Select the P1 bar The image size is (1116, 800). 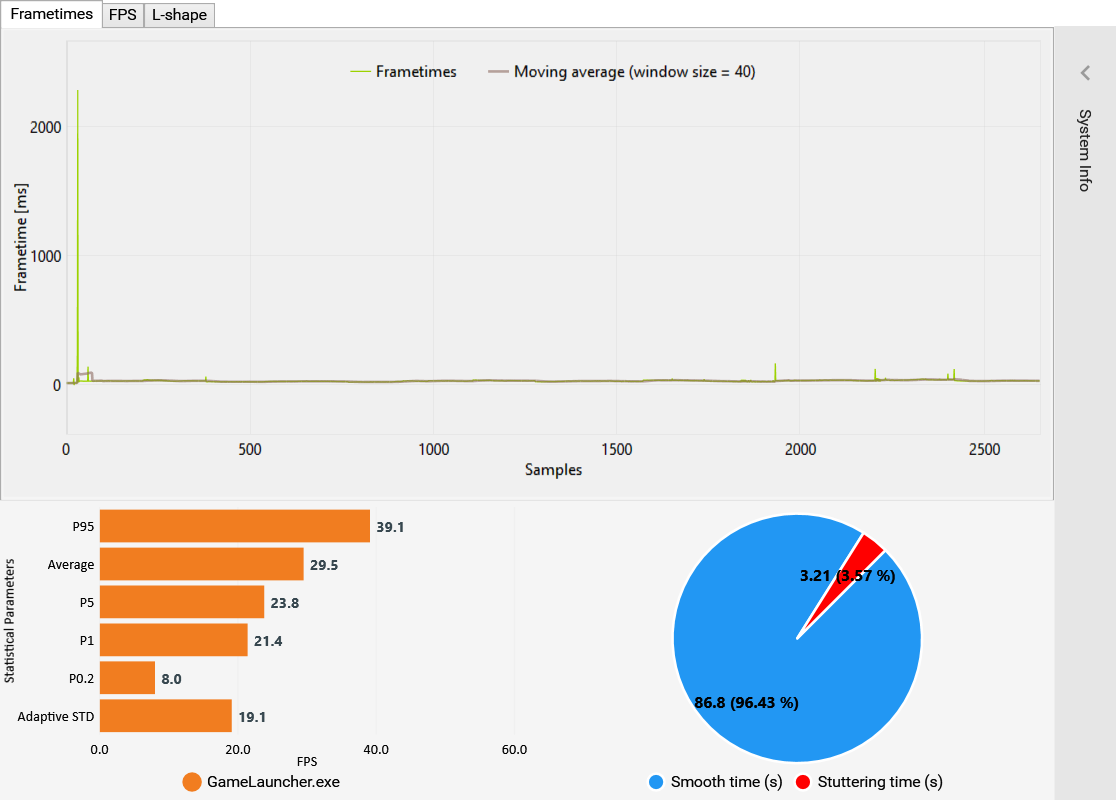click(174, 640)
